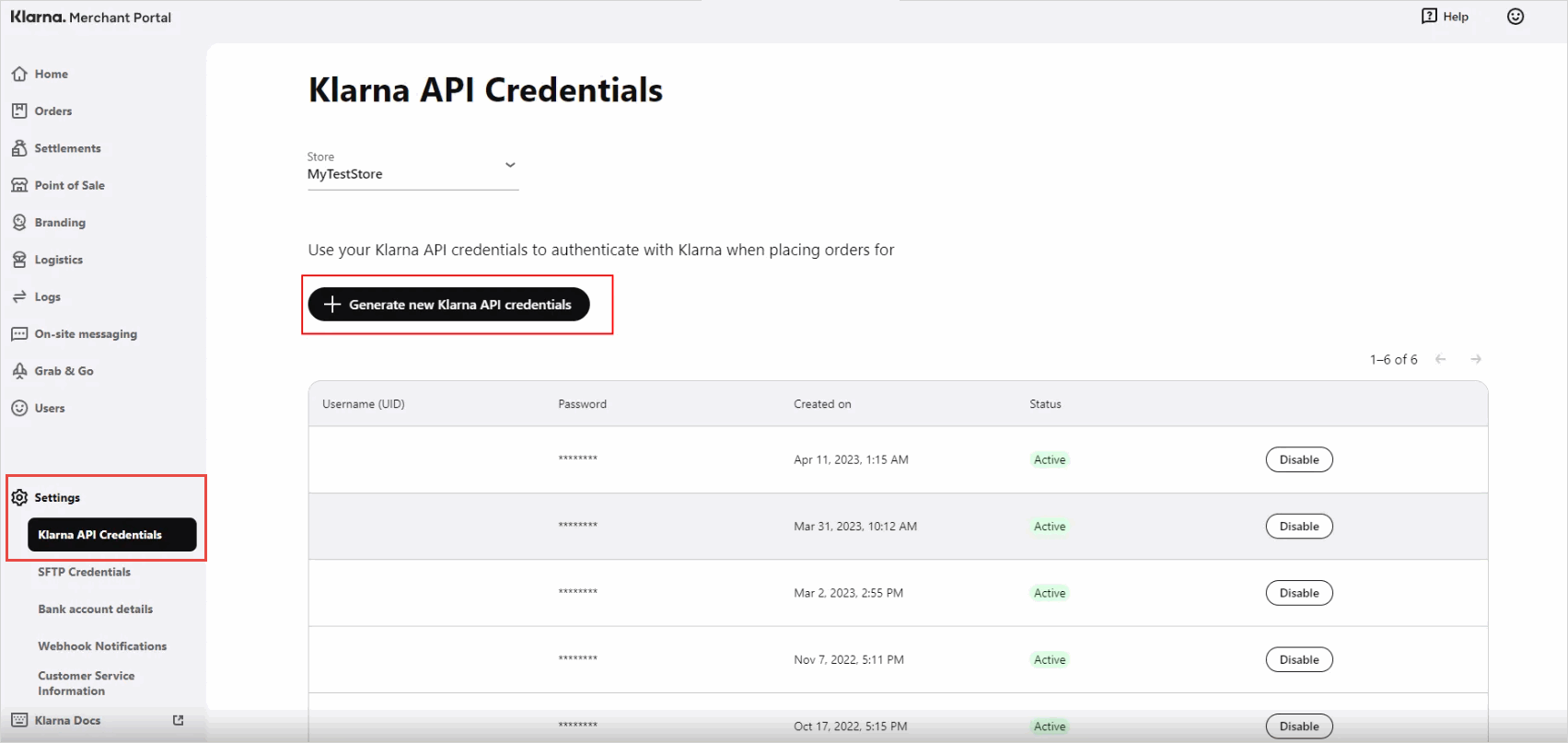Open Logs using the arrows icon

coord(19,296)
